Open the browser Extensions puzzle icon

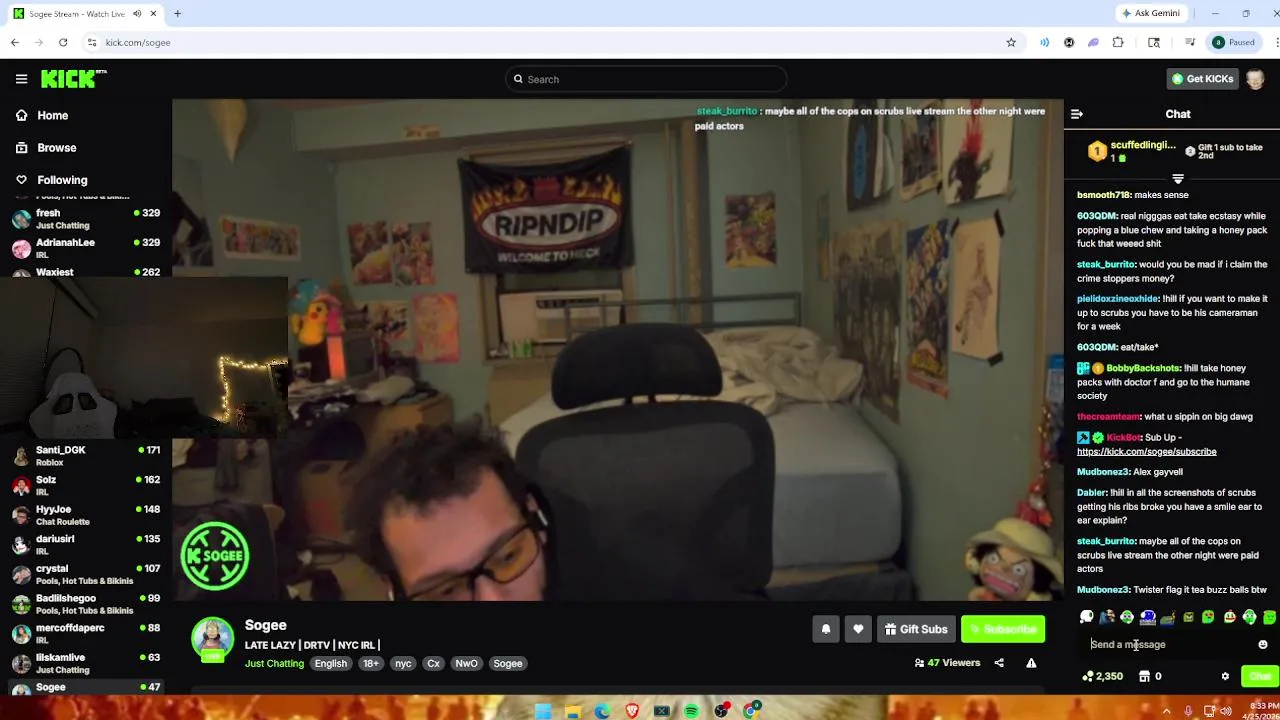tap(1118, 42)
